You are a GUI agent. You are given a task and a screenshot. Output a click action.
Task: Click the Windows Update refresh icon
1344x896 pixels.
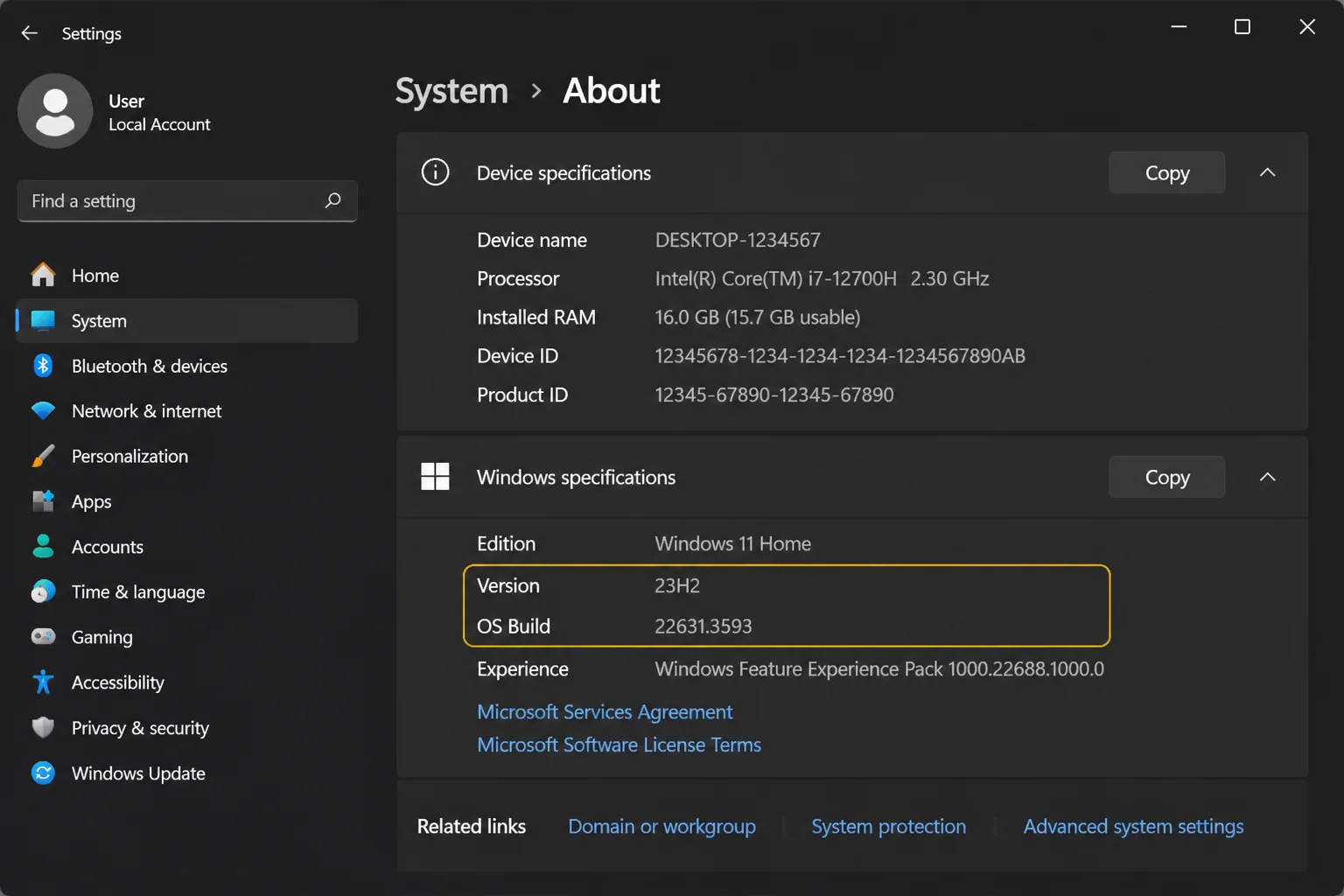43,773
